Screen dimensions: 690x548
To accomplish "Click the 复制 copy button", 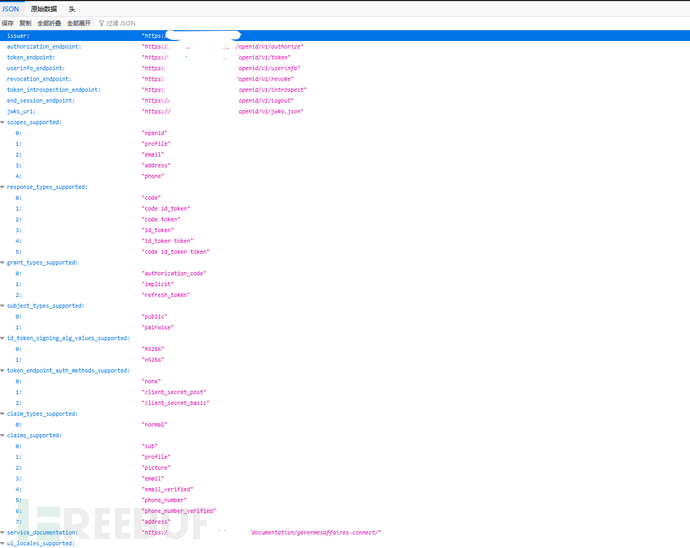I will click(25, 23).
